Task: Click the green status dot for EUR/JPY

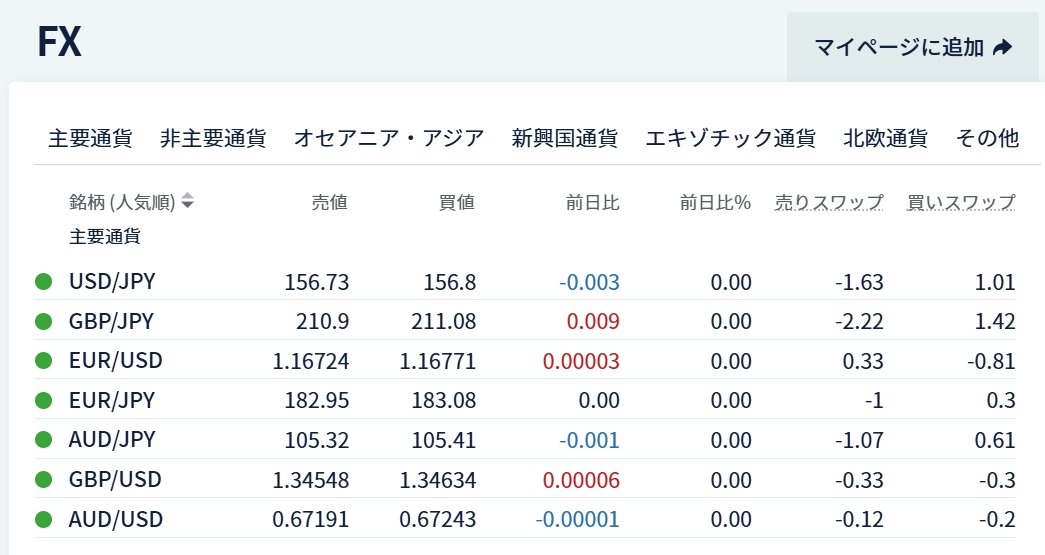Action: point(43,400)
